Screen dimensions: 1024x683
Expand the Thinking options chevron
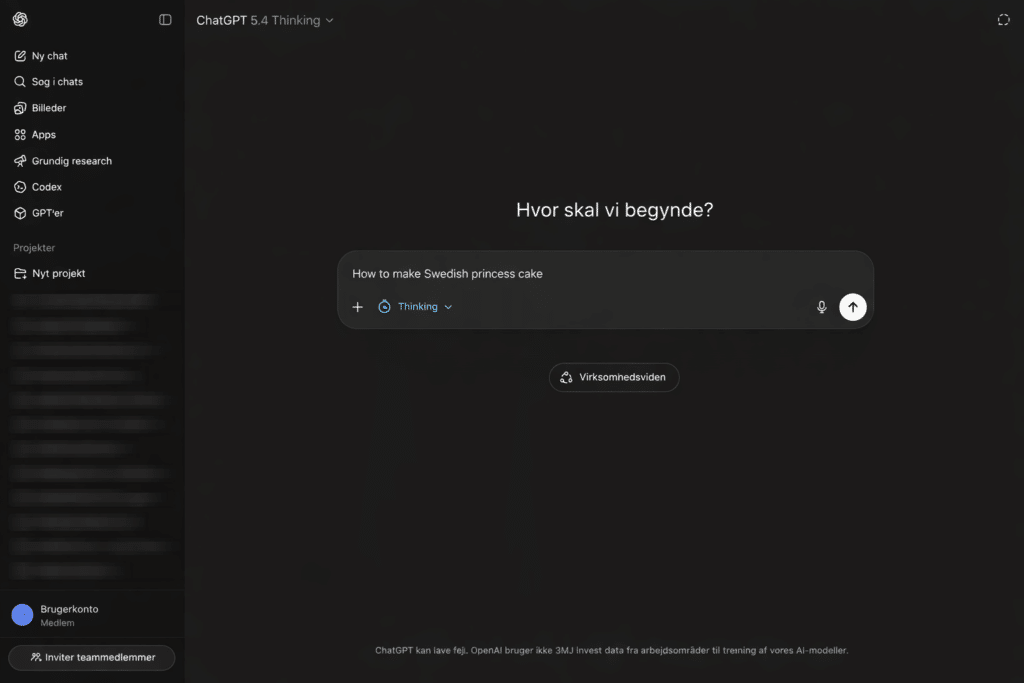click(x=447, y=306)
